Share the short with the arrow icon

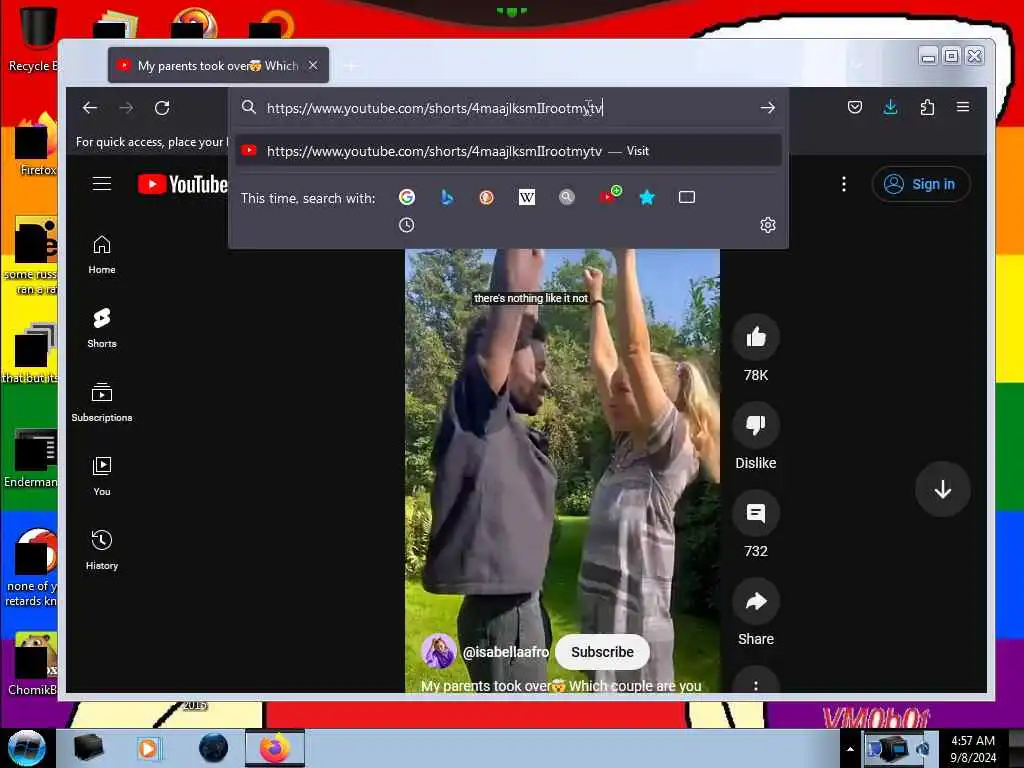coord(756,601)
